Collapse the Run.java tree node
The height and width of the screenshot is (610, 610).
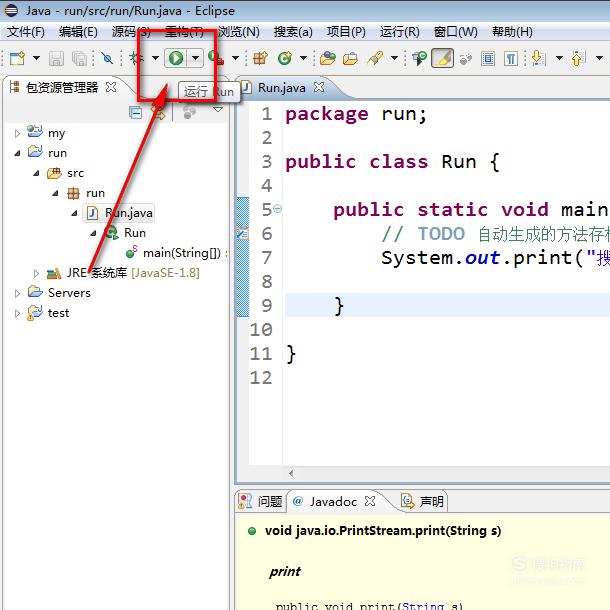[74, 213]
